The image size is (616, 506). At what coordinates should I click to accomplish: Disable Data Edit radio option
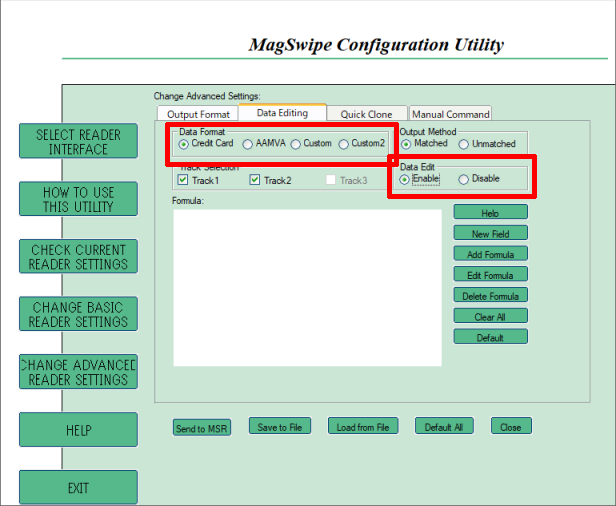[463, 179]
